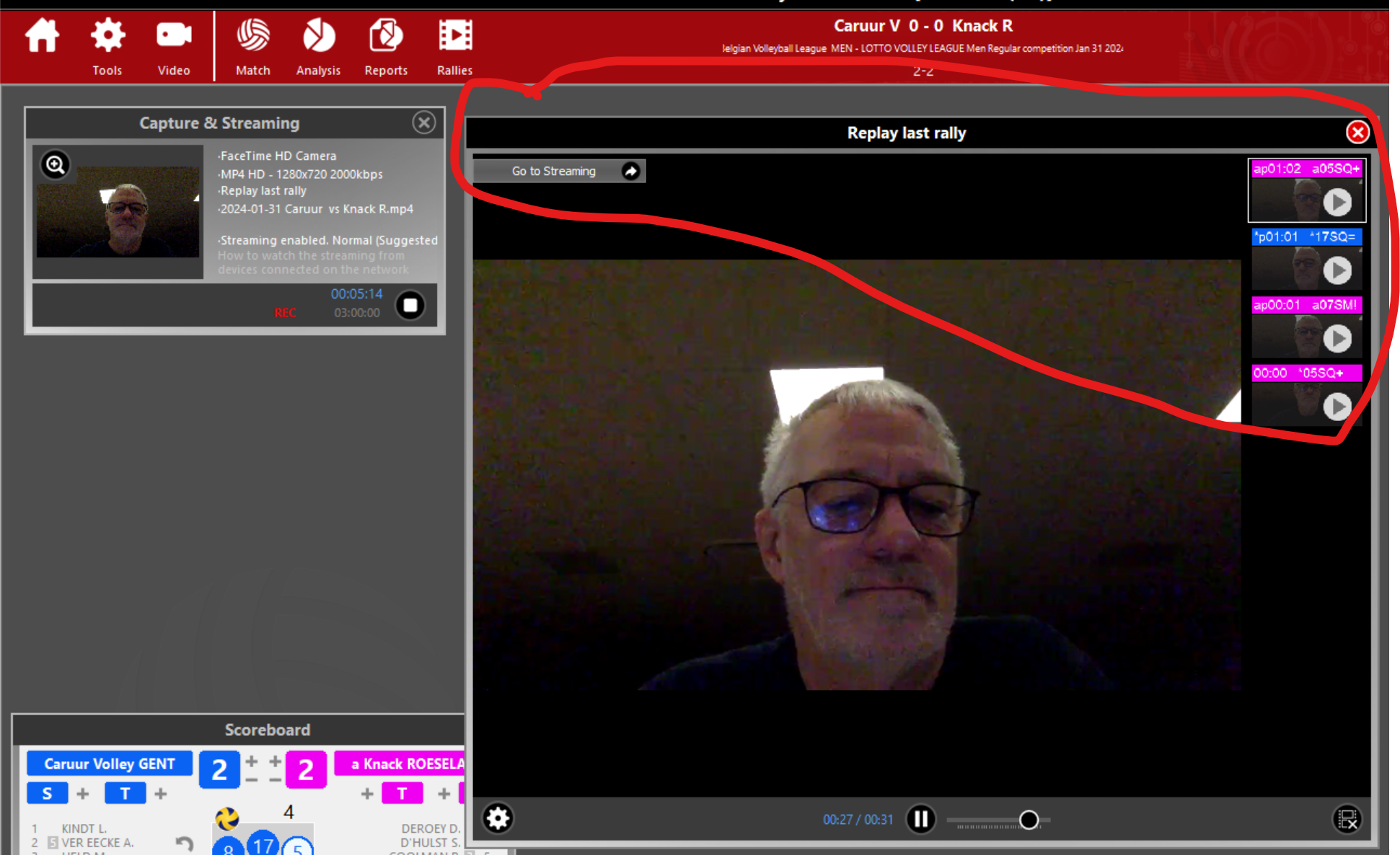Click the recording time 00:05:14
1400x855 pixels.
click(x=356, y=293)
